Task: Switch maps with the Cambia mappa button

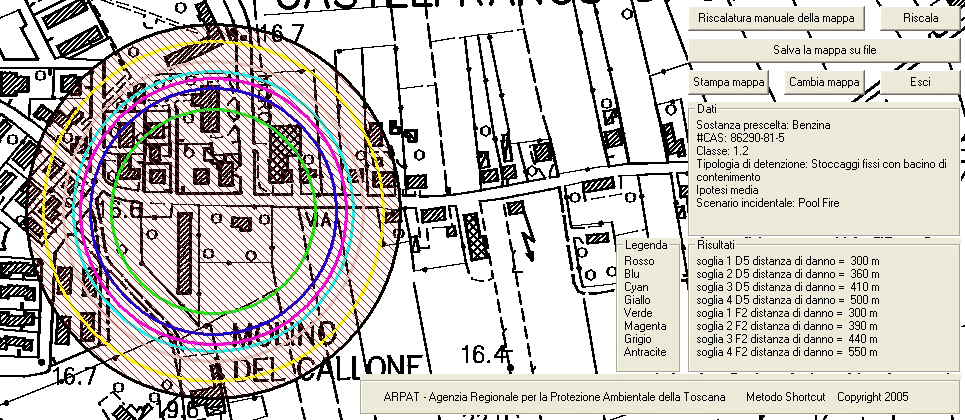Action: pyautogui.click(x=824, y=82)
